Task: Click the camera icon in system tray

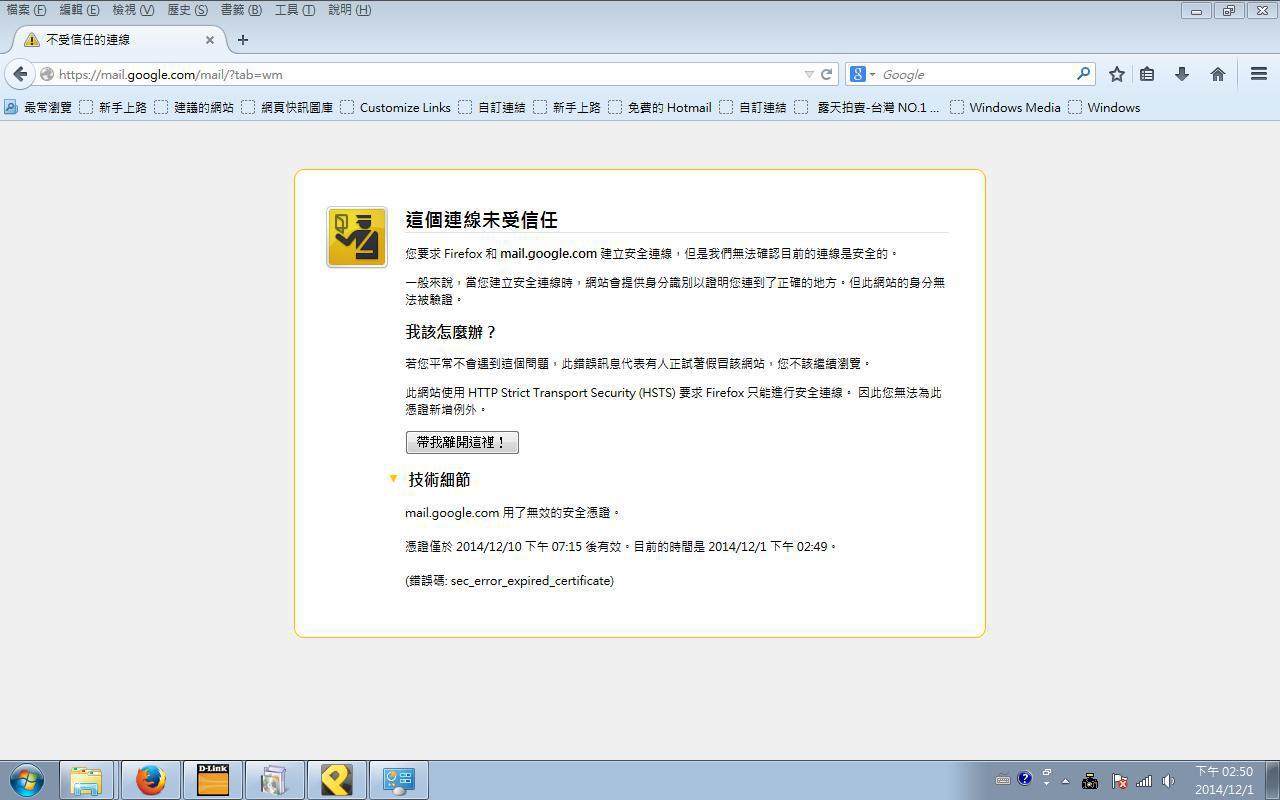Action: coord(1090,781)
